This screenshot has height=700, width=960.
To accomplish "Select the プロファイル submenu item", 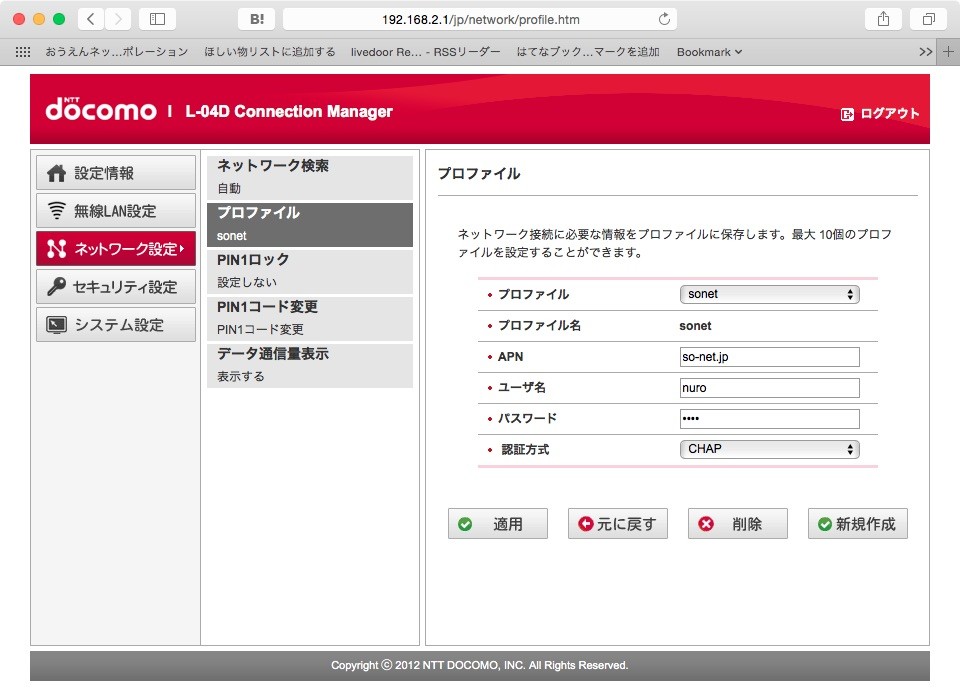I will (310, 224).
